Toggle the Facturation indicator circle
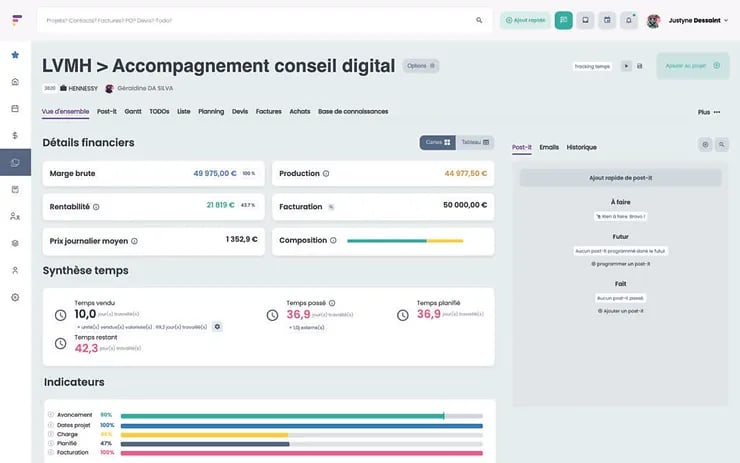The width and height of the screenshot is (740, 463). pyautogui.click(x=50, y=452)
